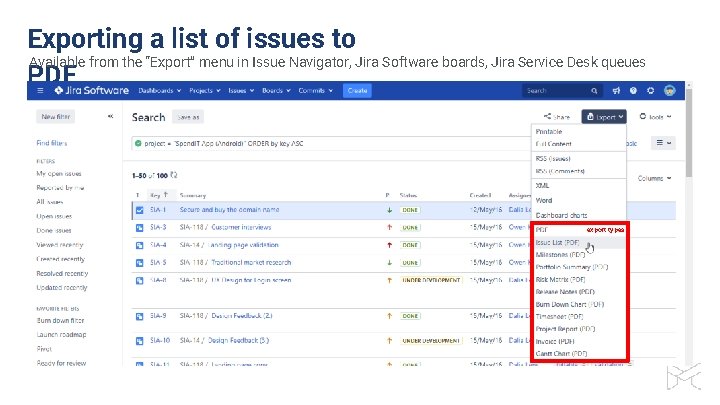720x405 pixels.
Task: Click the sub-task icon for SIA-5
Action: pos(140,263)
